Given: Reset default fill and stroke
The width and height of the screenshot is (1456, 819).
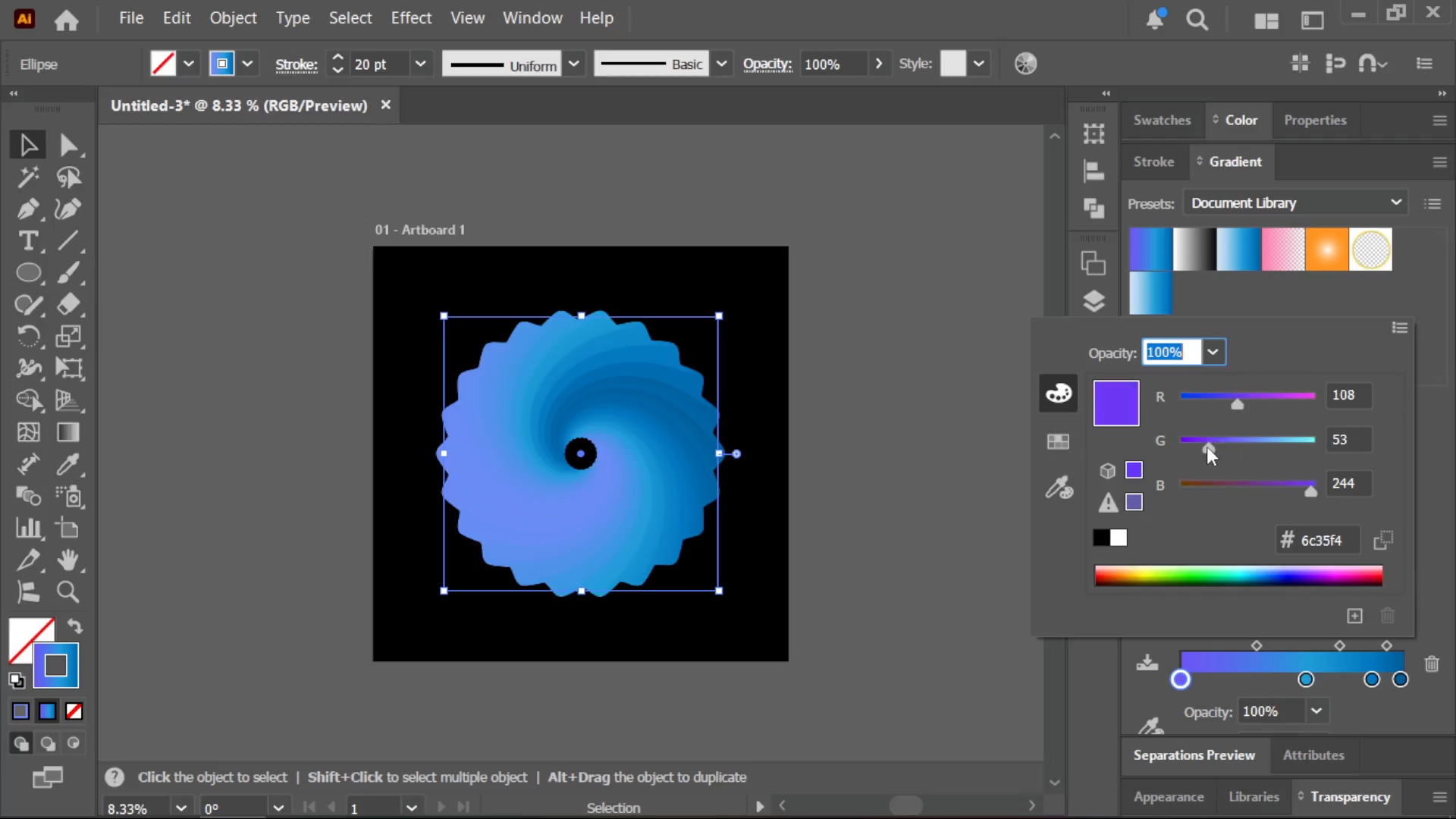Looking at the screenshot, I should point(17,680).
